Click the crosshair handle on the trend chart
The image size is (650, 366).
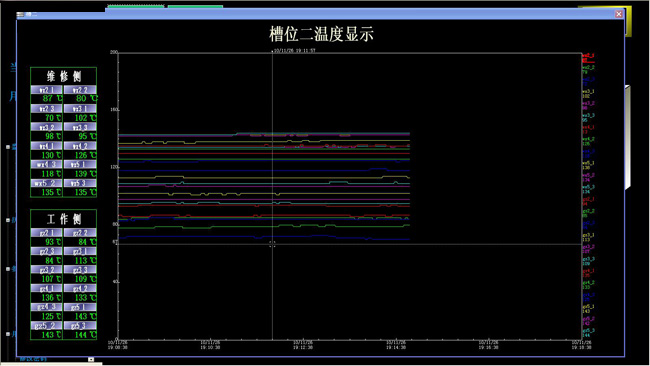coord(272,244)
